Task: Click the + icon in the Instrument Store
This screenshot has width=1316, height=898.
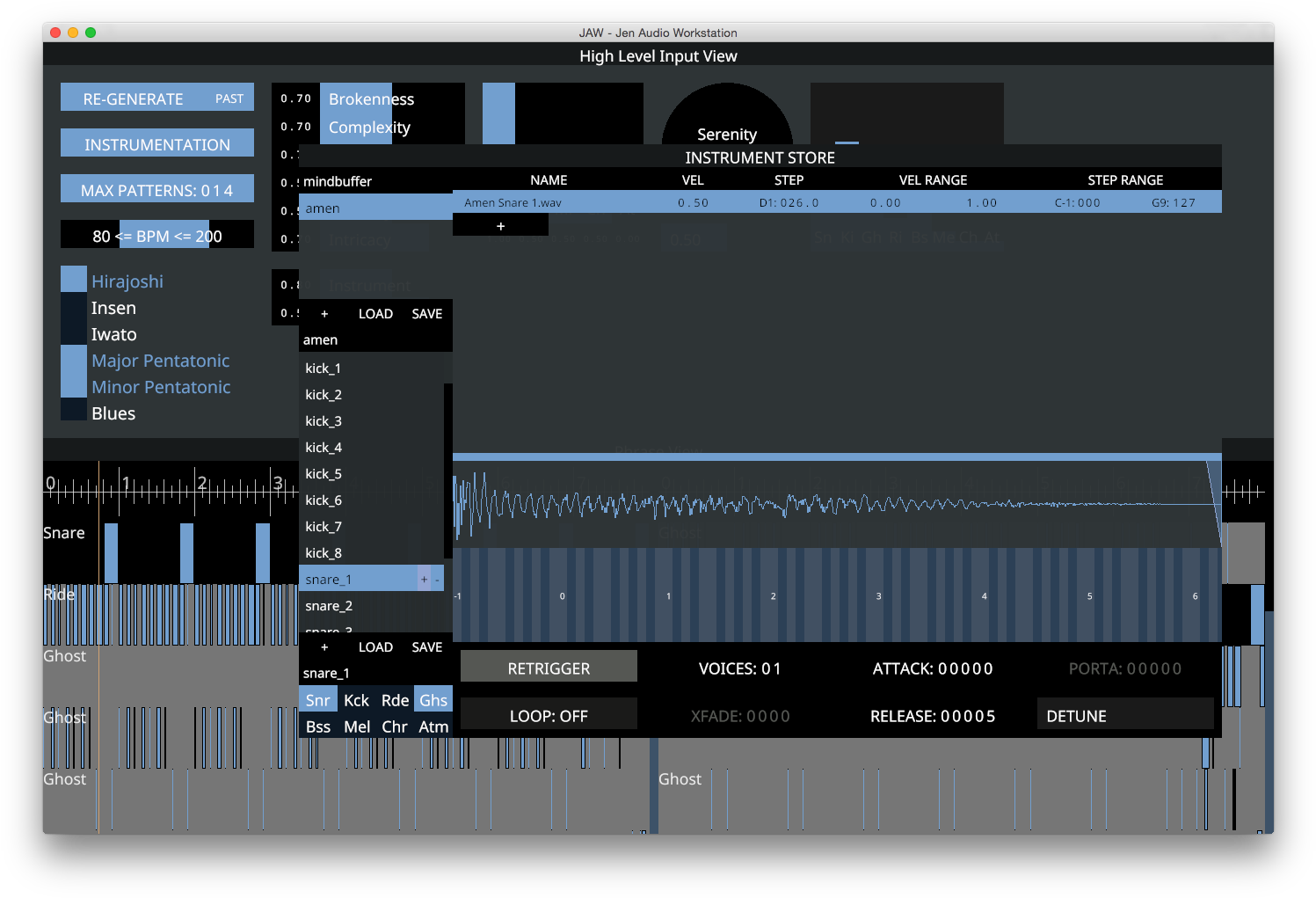Action: click(x=500, y=225)
